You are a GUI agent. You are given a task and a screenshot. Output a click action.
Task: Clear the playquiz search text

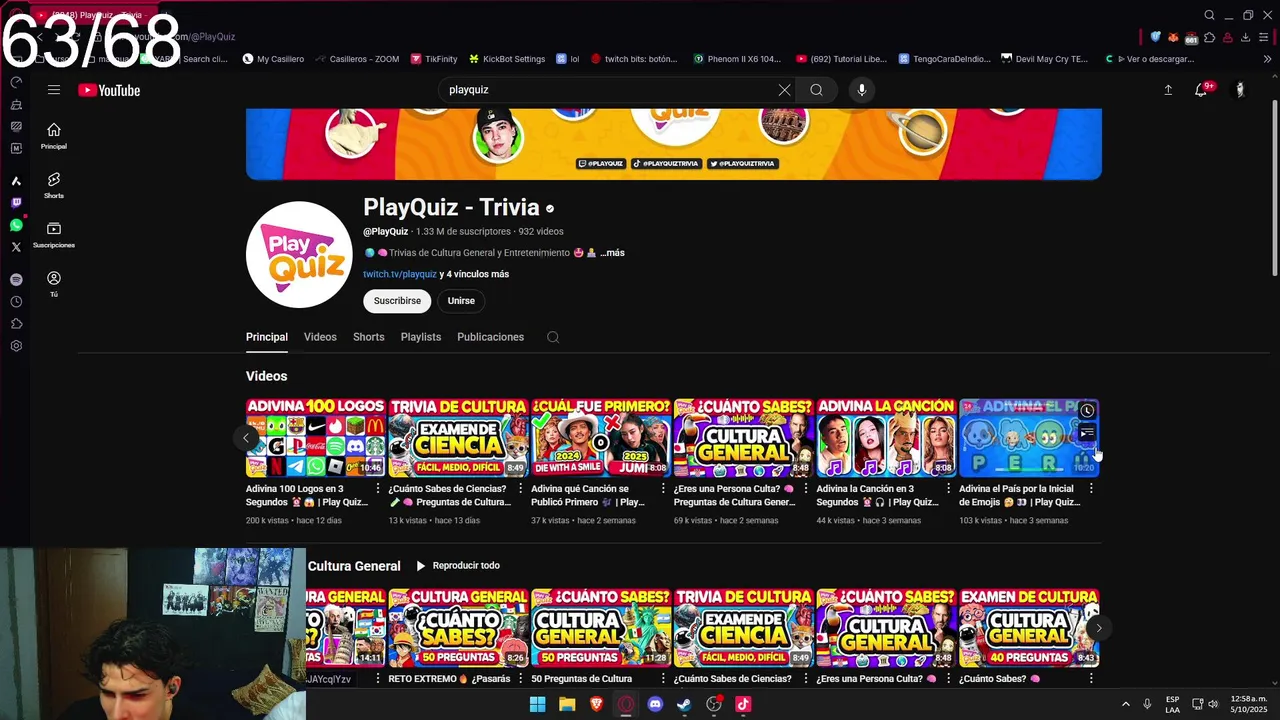point(784,90)
